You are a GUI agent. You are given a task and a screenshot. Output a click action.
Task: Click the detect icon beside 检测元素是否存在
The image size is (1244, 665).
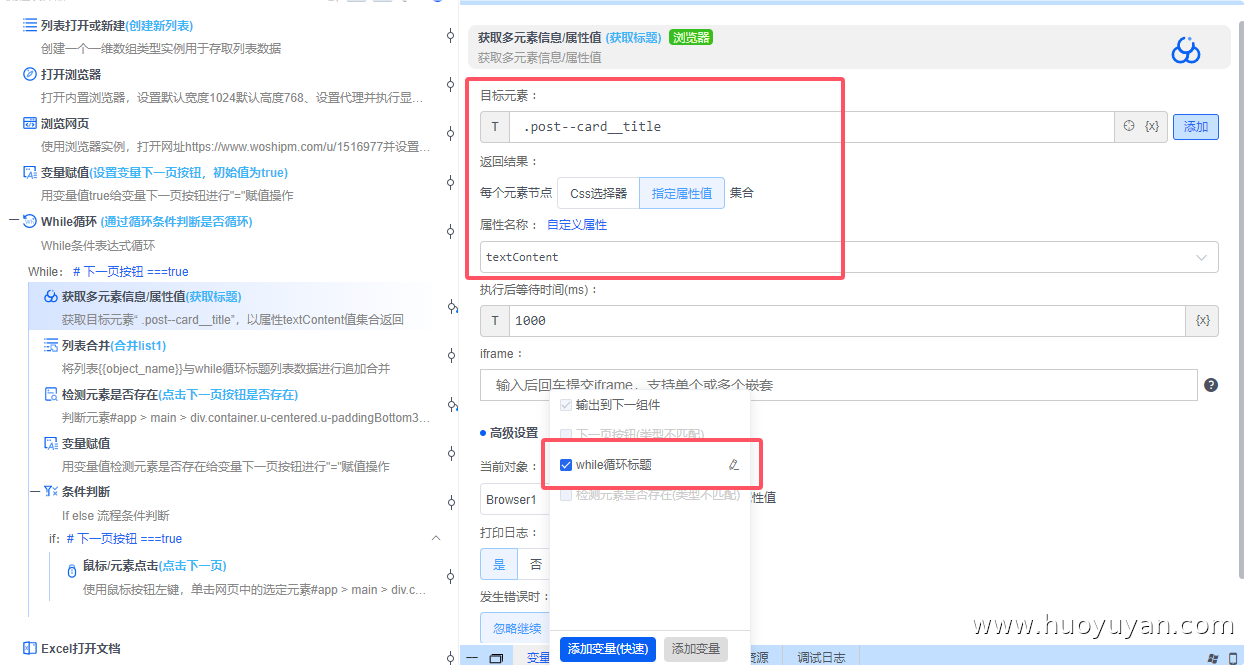(x=51, y=394)
